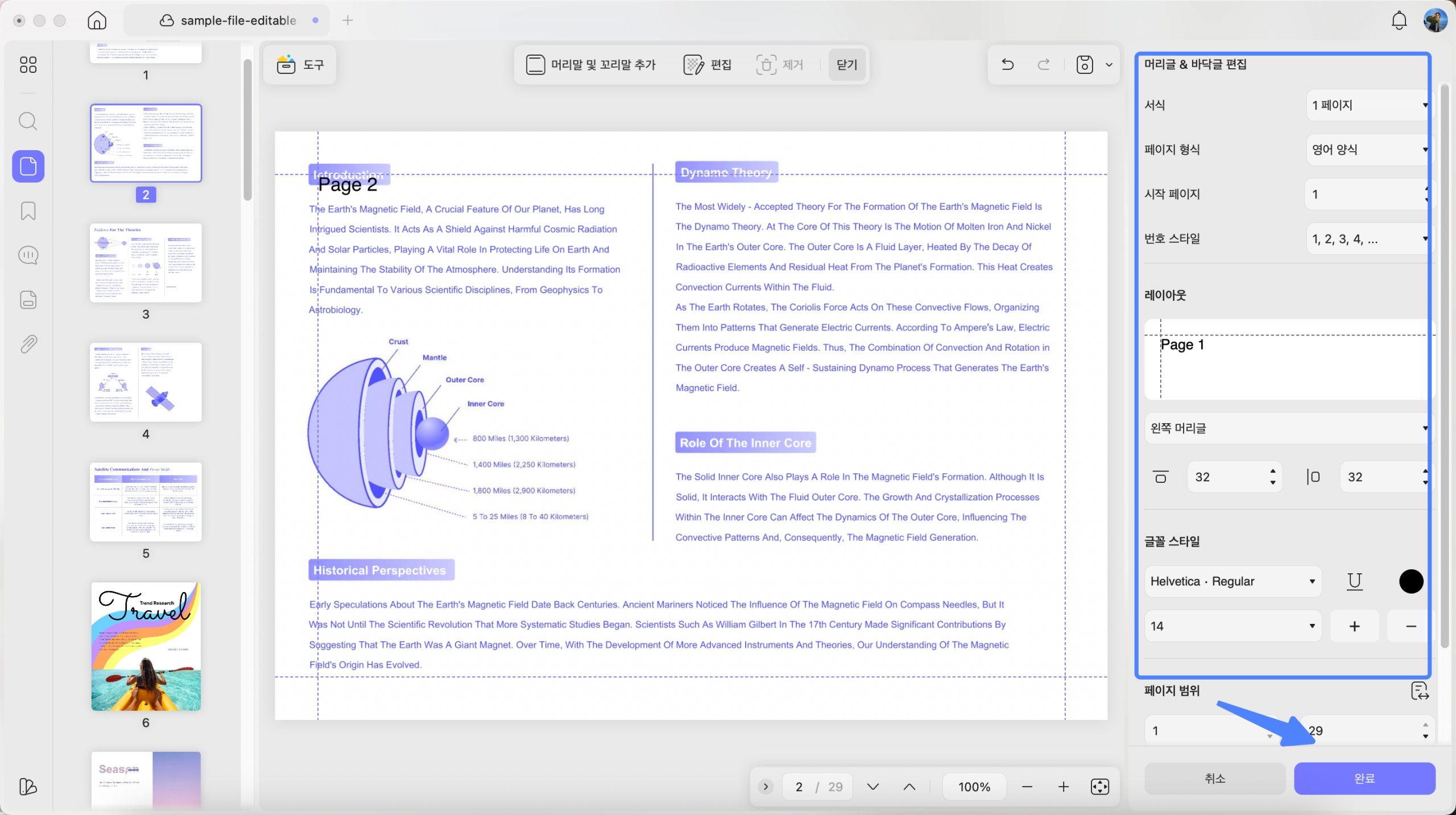Image resolution: width=1456 pixels, height=815 pixels.
Task: Pick the black font color swatch
Action: 1411,581
